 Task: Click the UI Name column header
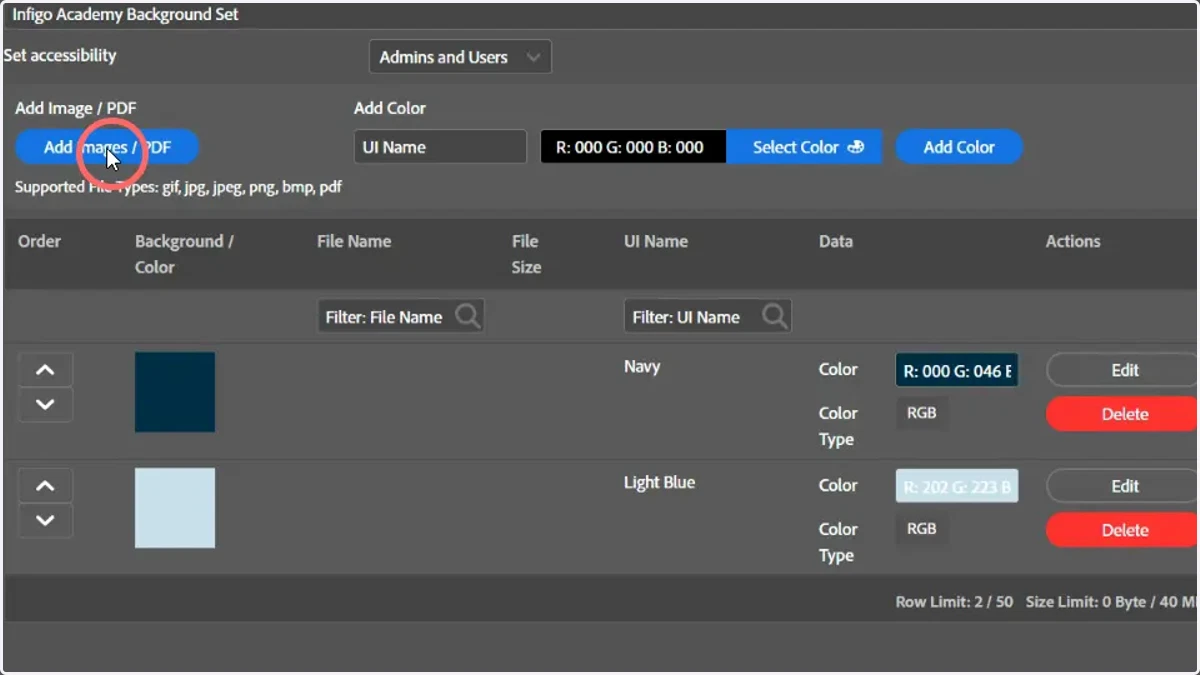655,241
